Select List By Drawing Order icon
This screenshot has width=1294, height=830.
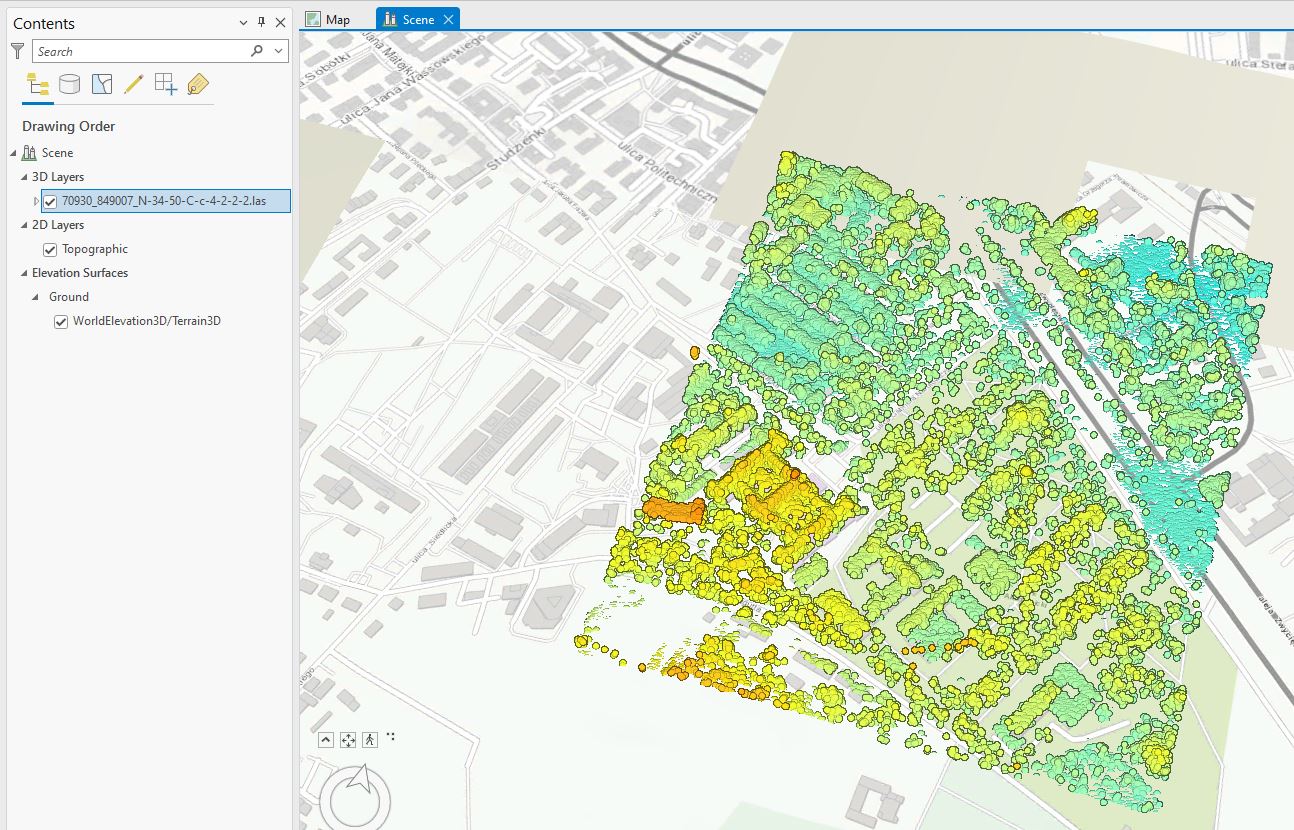point(38,85)
